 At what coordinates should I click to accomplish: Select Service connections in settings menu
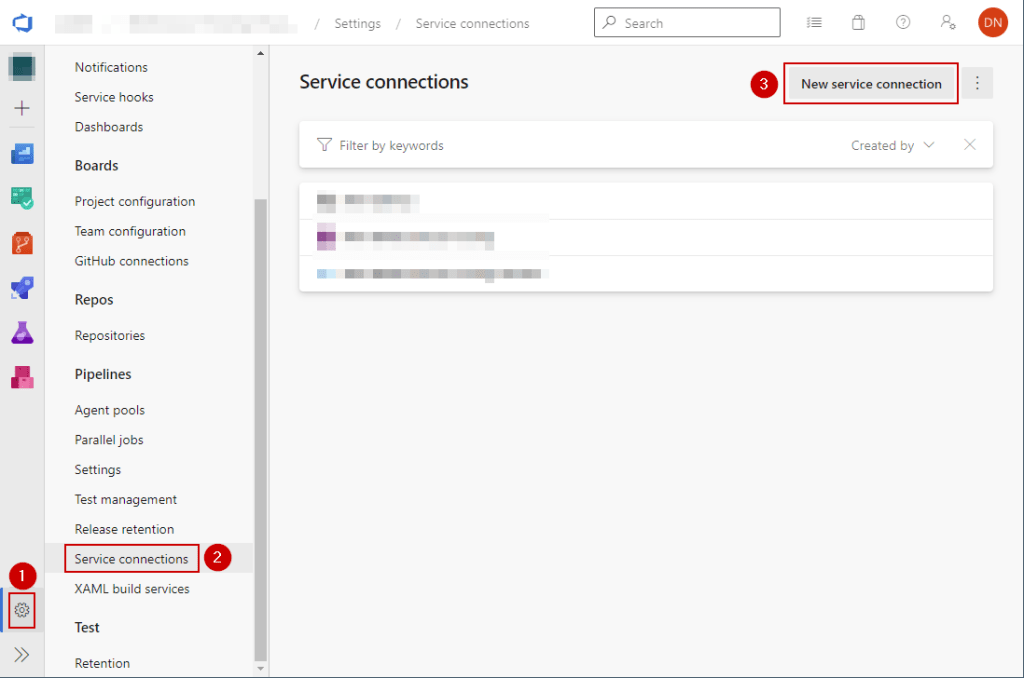pyautogui.click(x=131, y=559)
